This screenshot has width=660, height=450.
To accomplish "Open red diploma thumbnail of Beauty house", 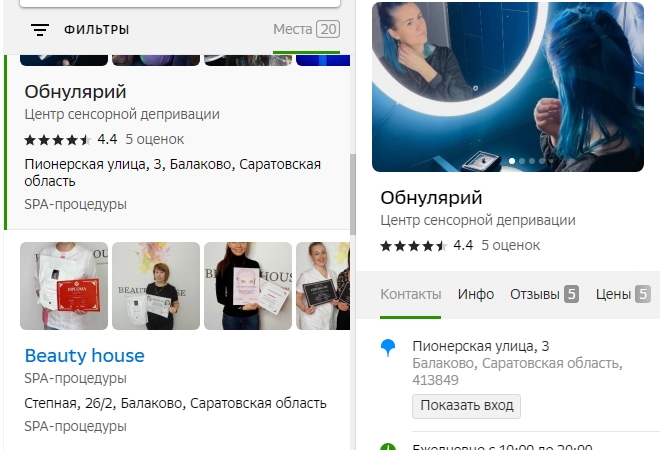I will pos(64,286).
